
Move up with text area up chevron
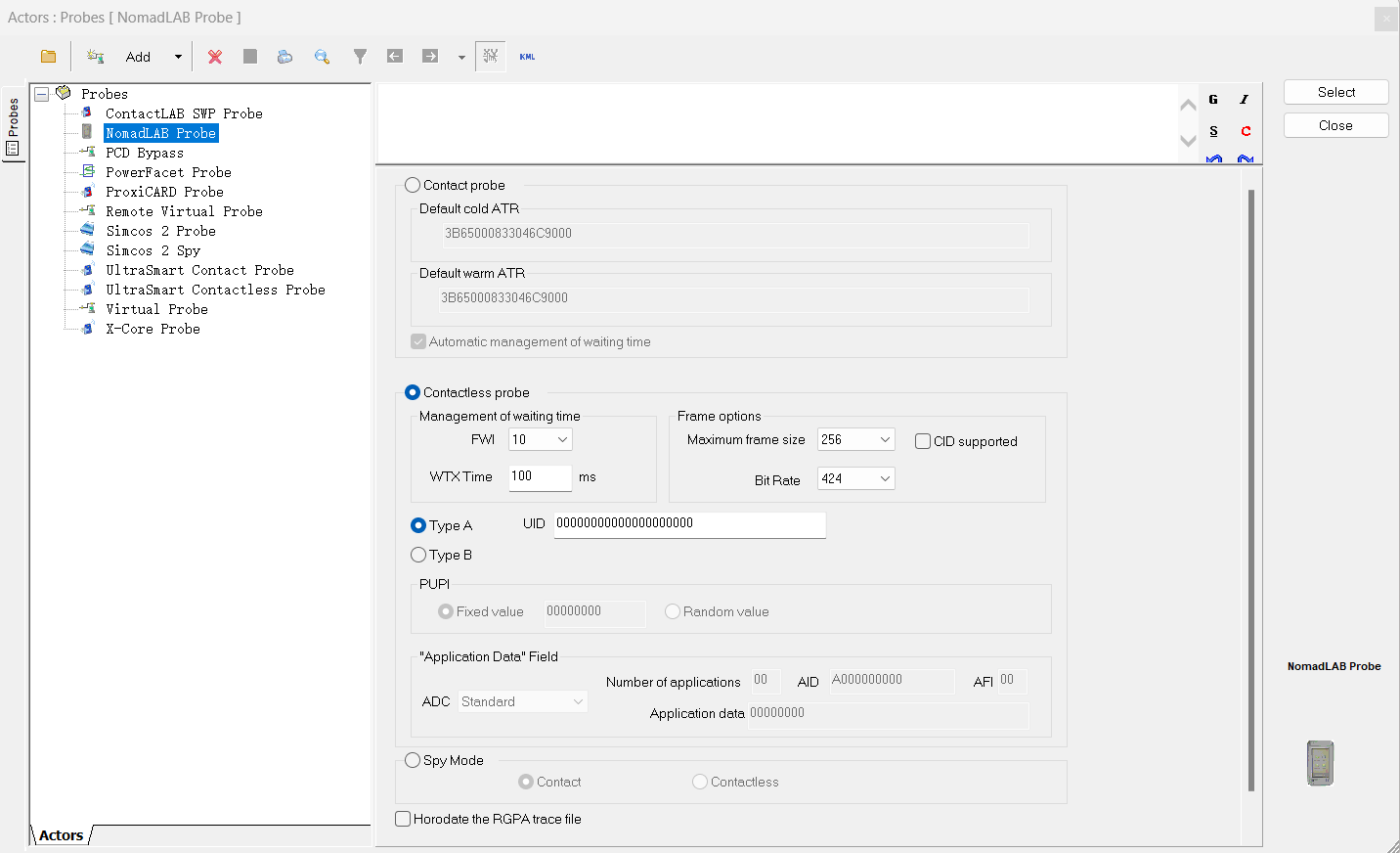(1188, 105)
